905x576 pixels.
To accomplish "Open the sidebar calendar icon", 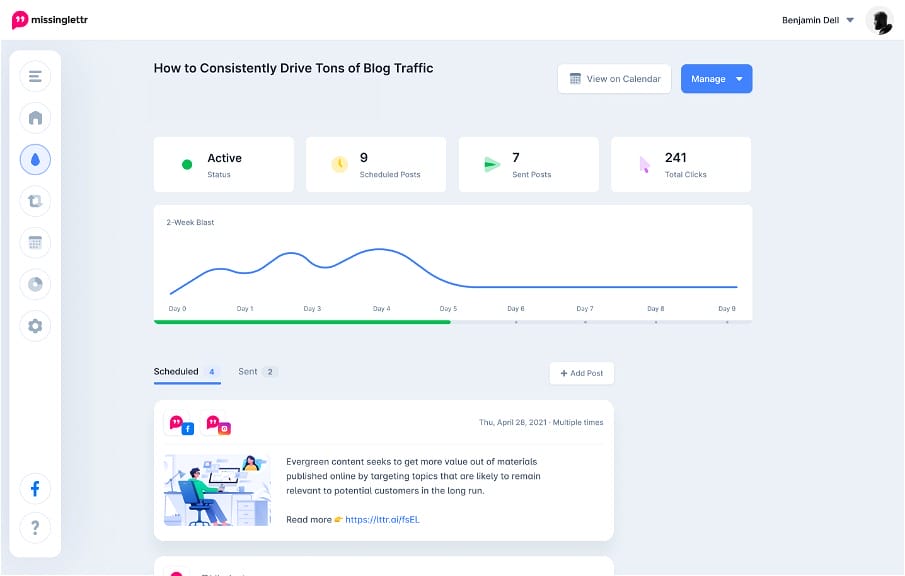I will pos(35,242).
